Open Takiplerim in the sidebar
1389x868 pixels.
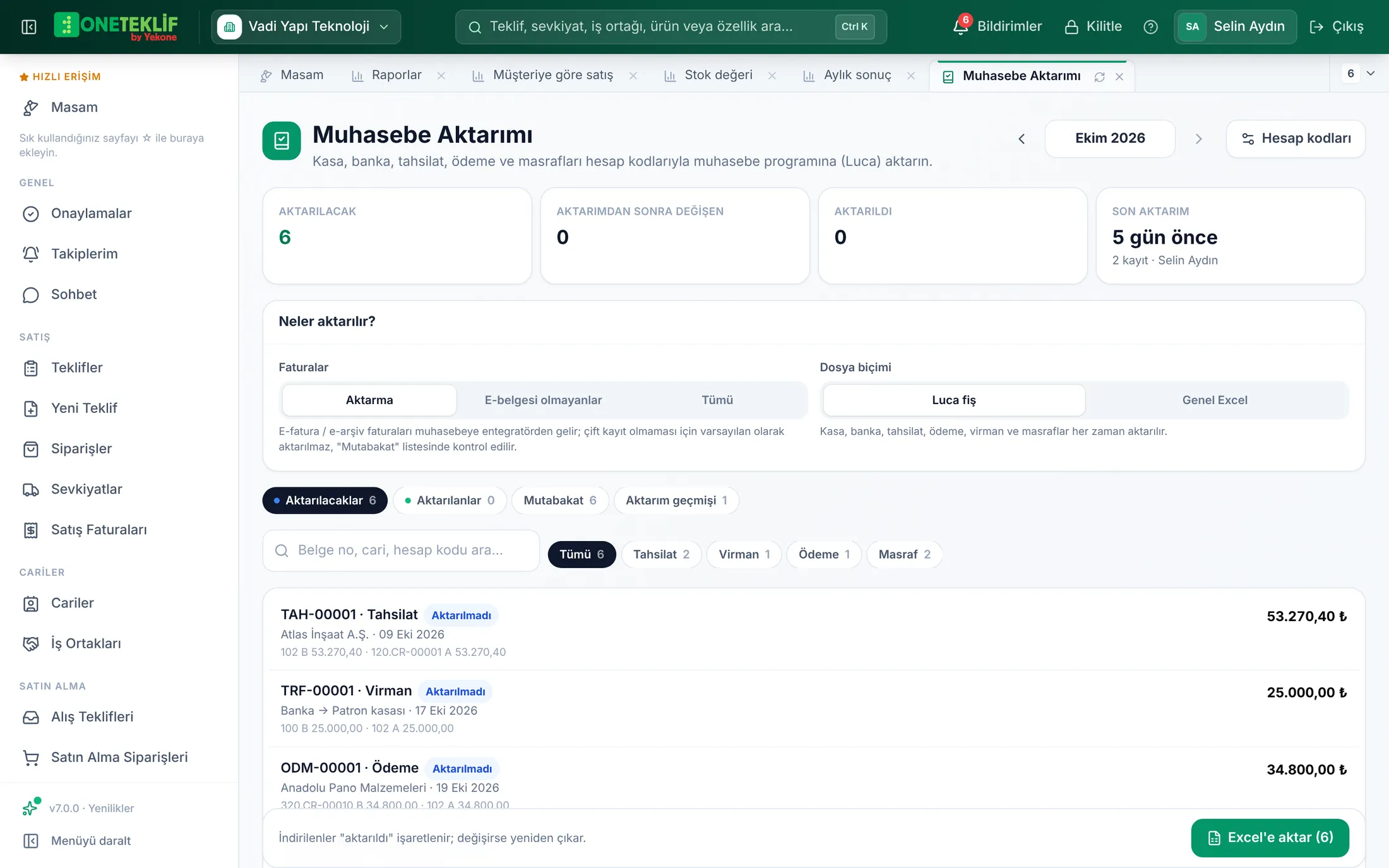(119, 254)
